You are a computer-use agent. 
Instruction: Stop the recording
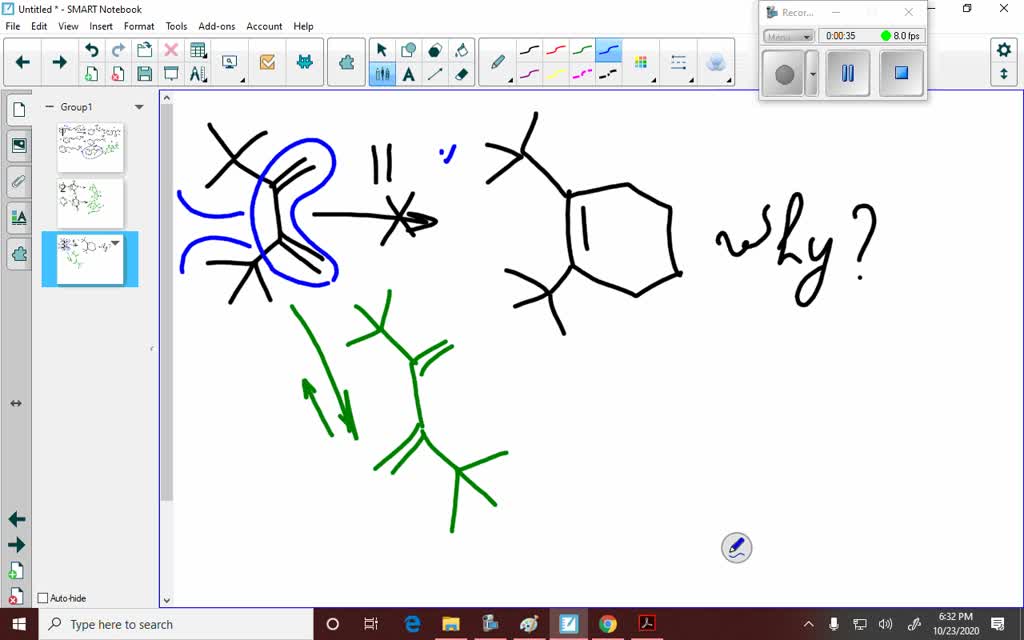pyautogui.click(x=900, y=73)
